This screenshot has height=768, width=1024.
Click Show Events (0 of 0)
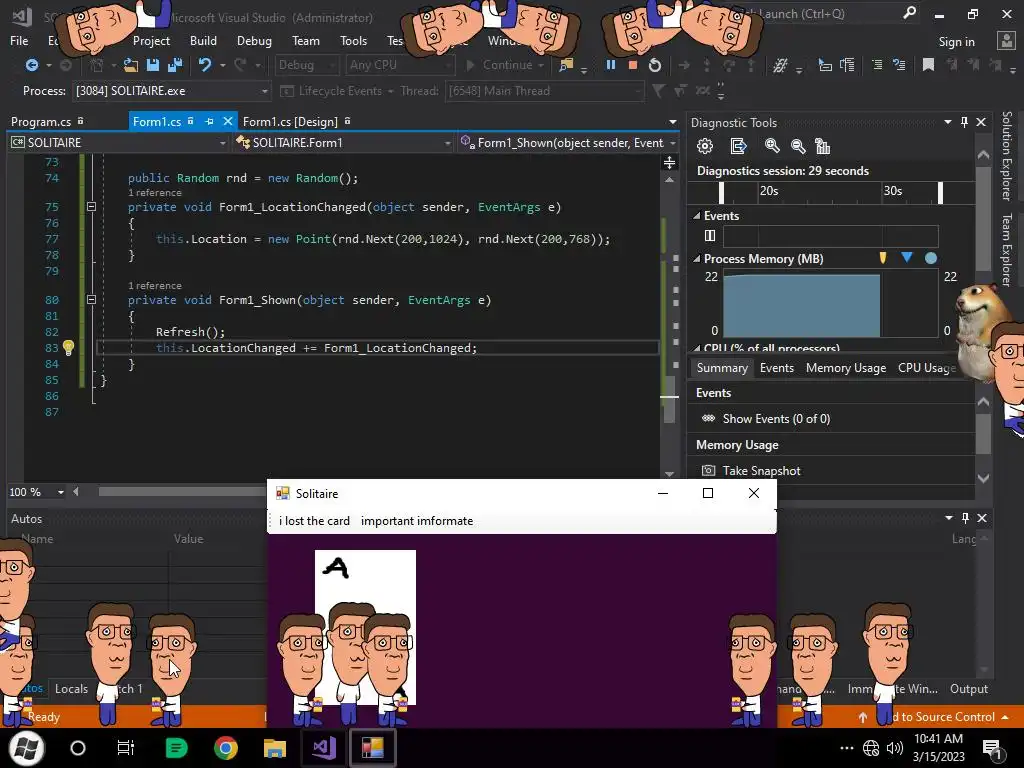[776, 419]
